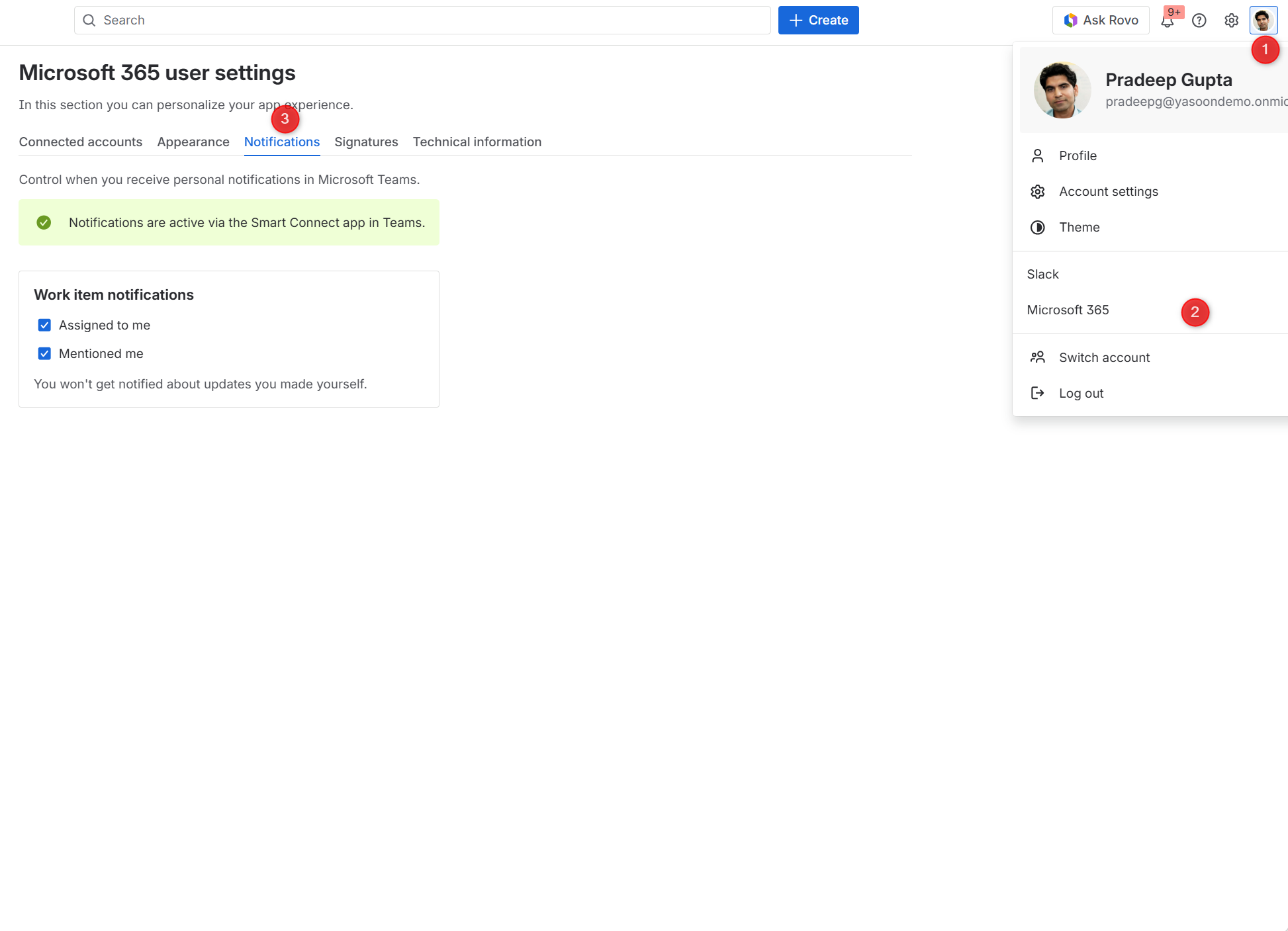
Task: Click the Microsoft 365 user settings heading
Action: (x=157, y=72)
